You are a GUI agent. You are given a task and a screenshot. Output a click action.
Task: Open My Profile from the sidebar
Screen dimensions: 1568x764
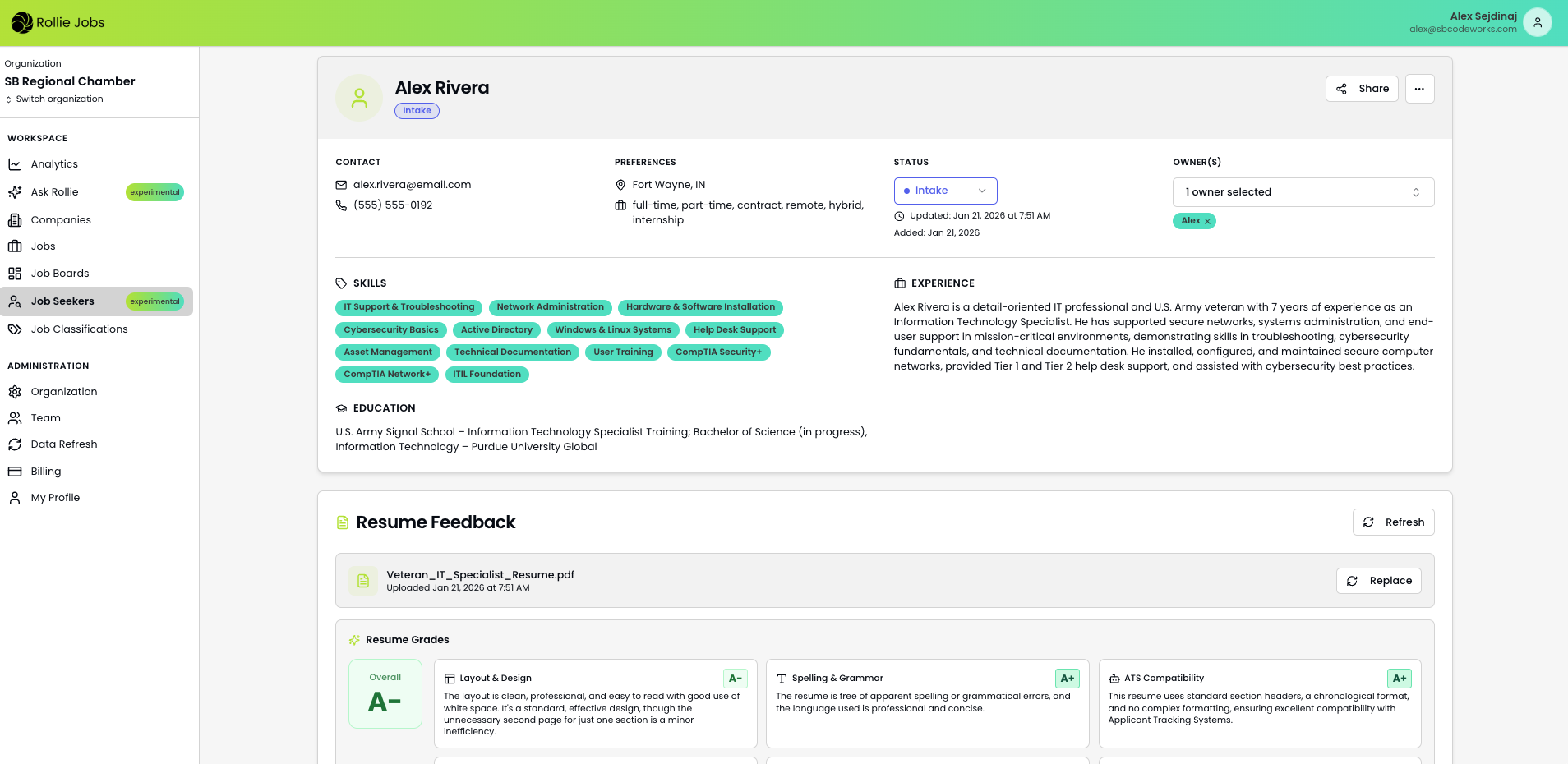pos(54,497)
